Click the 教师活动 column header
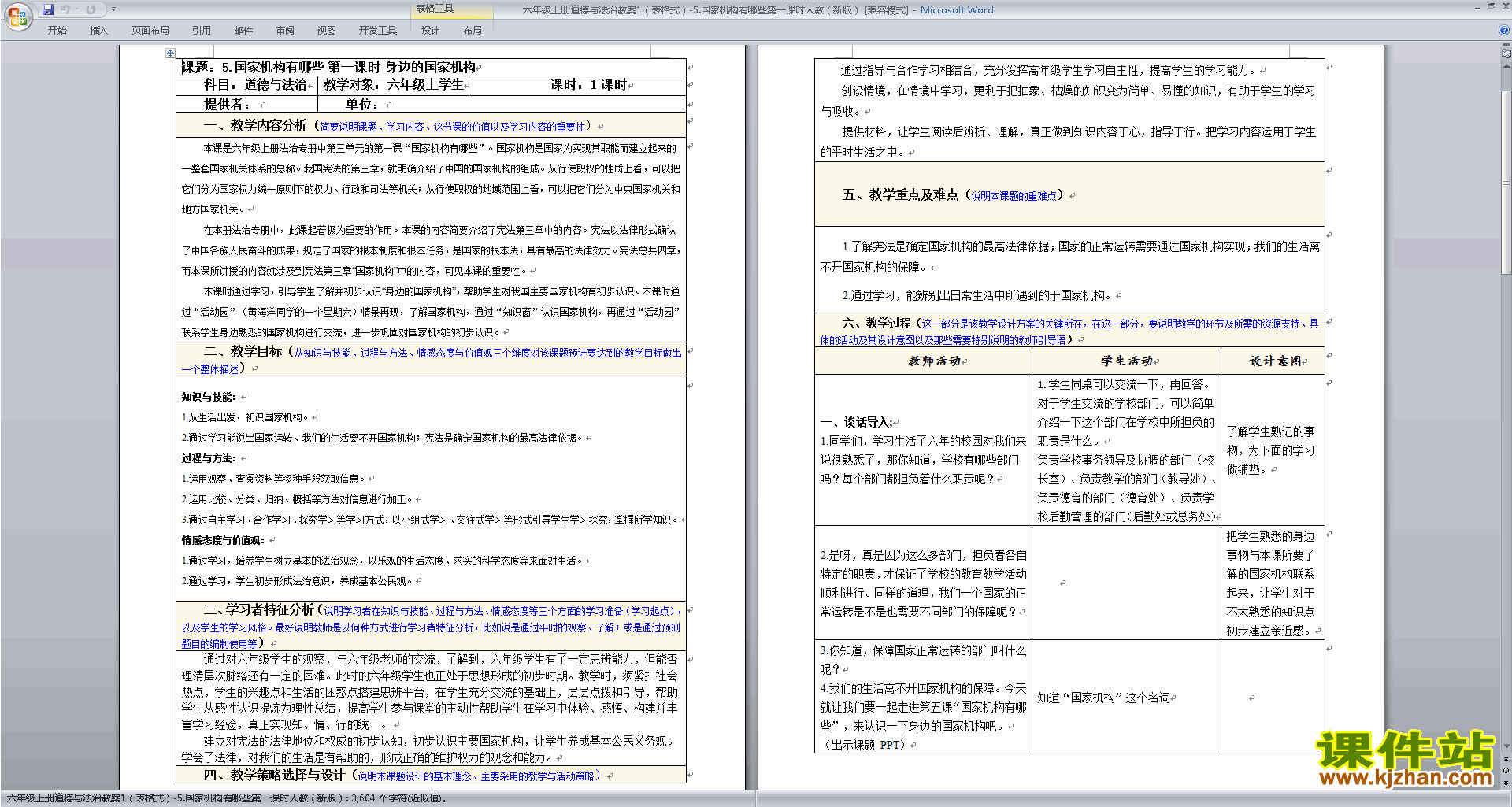1512x807 pixels. click(935, 361)
